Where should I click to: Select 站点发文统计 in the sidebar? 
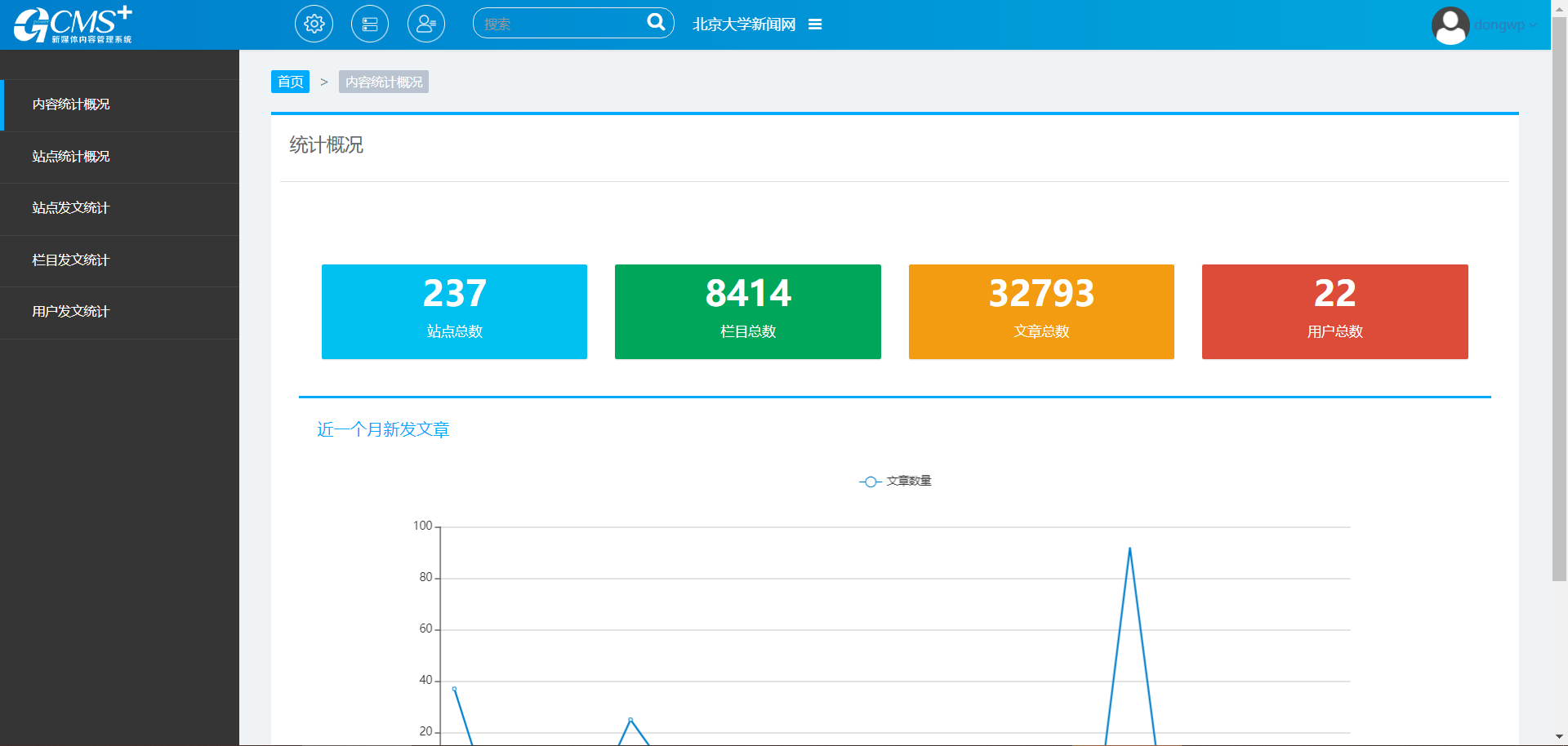(x=71, y=208)
